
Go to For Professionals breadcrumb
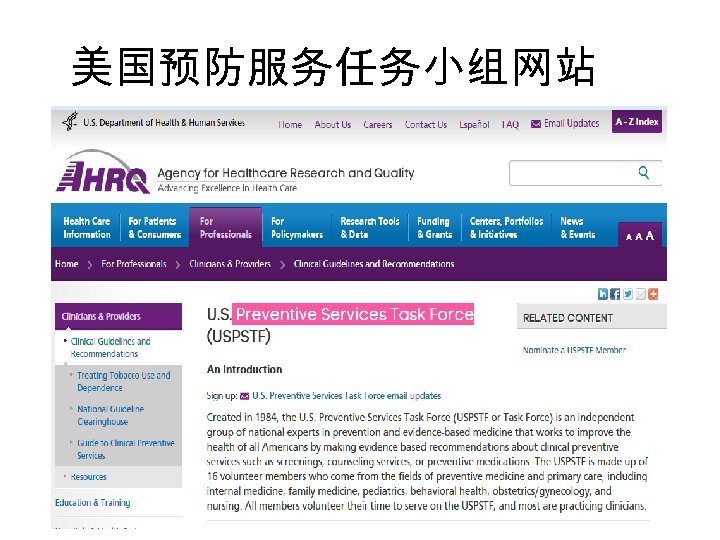[134, 264]
